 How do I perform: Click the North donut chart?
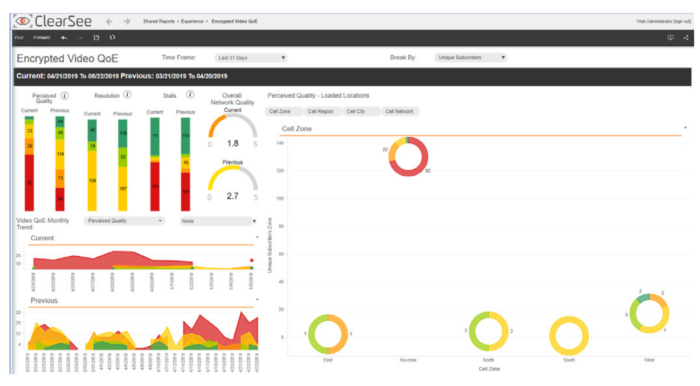[489, 332]
